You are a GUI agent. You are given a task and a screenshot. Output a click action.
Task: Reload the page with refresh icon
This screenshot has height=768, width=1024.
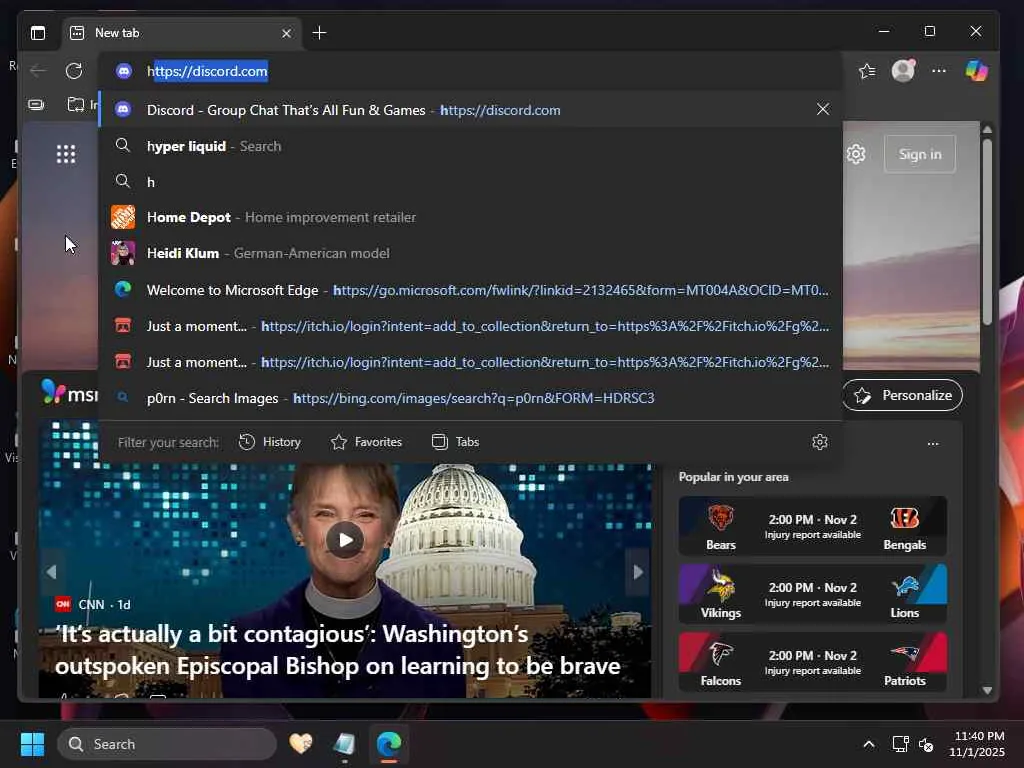(74, 71)
